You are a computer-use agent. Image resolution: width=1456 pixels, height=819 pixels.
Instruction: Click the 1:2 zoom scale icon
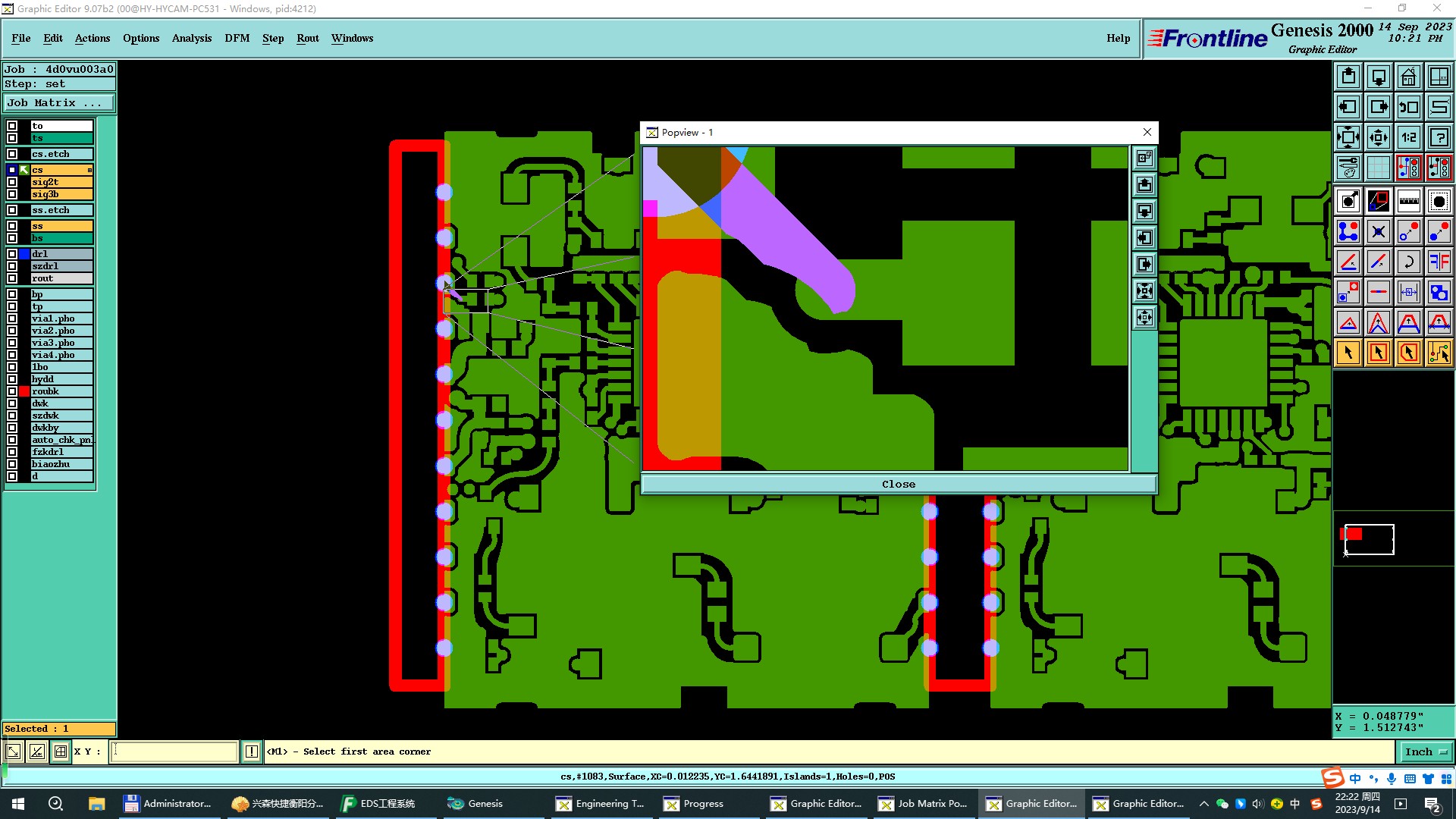[x=1408, y=137]
